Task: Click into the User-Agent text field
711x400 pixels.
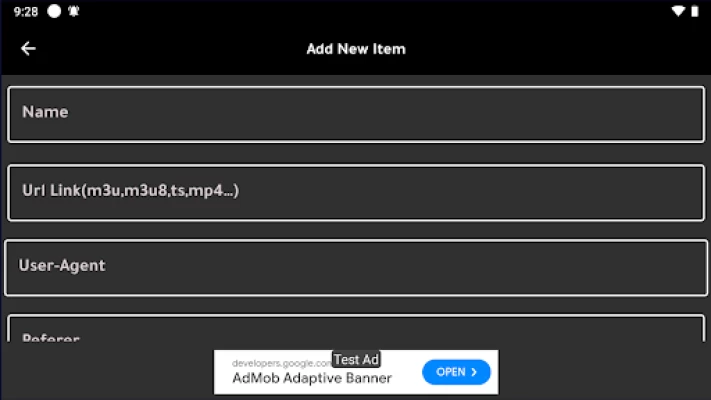Action: [x=356, y=268]
